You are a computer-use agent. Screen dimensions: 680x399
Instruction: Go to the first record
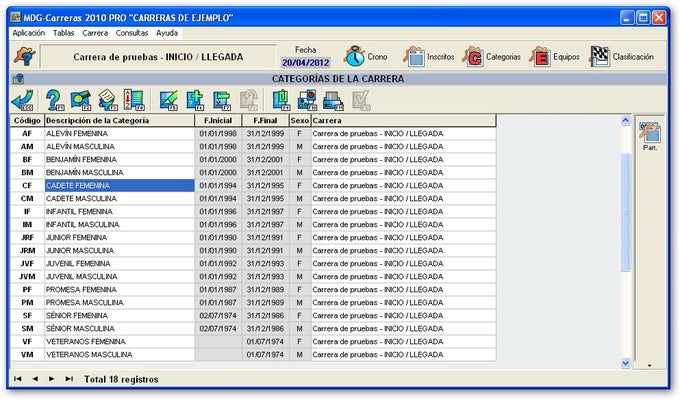click(17, 379)
